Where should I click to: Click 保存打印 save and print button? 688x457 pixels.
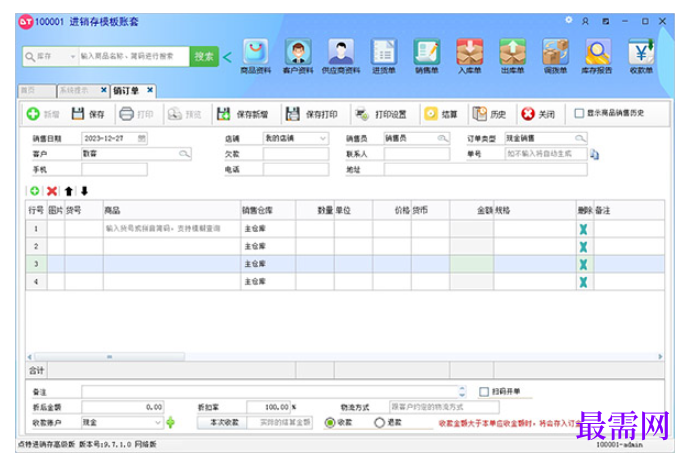pyautogui.click(x=312, y=114)
